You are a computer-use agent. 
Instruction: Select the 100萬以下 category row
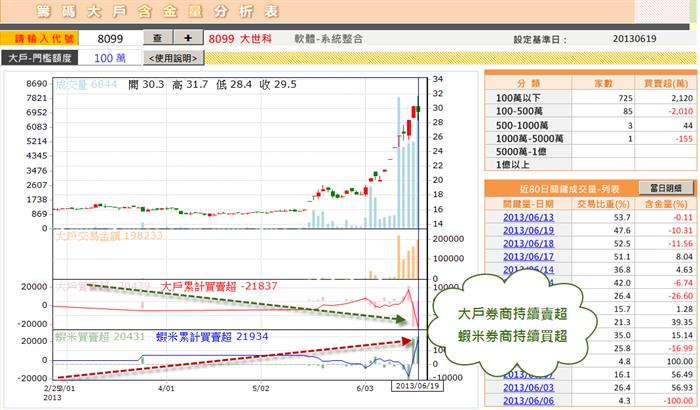pyautogui.click(x=590, y=98)
